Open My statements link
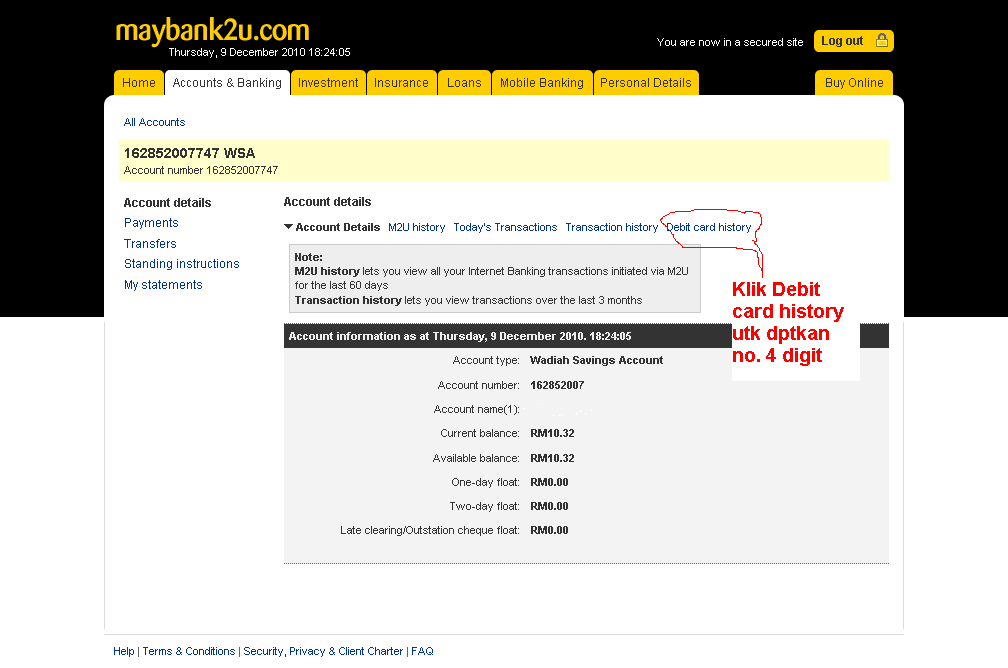The width and height of the screenshot is (1008, 668). [x=163, y=285]
